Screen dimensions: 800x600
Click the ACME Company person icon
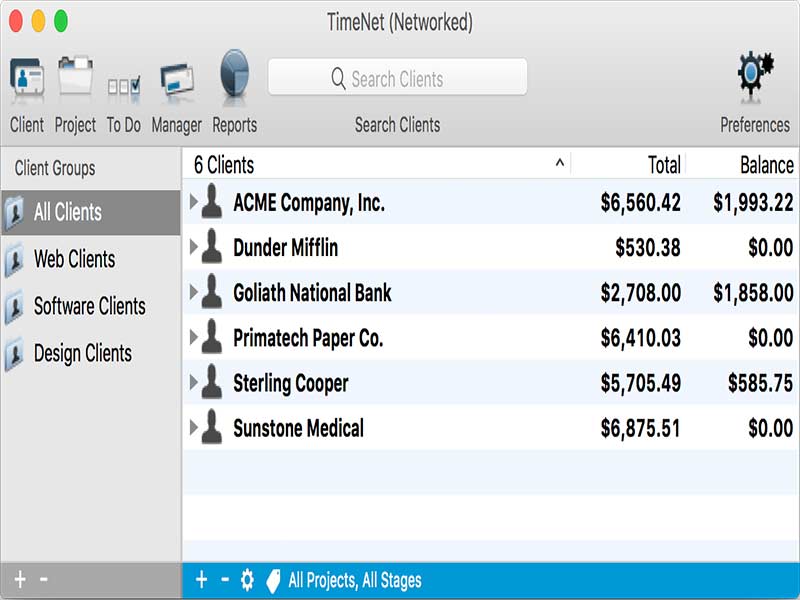(212, 202)
